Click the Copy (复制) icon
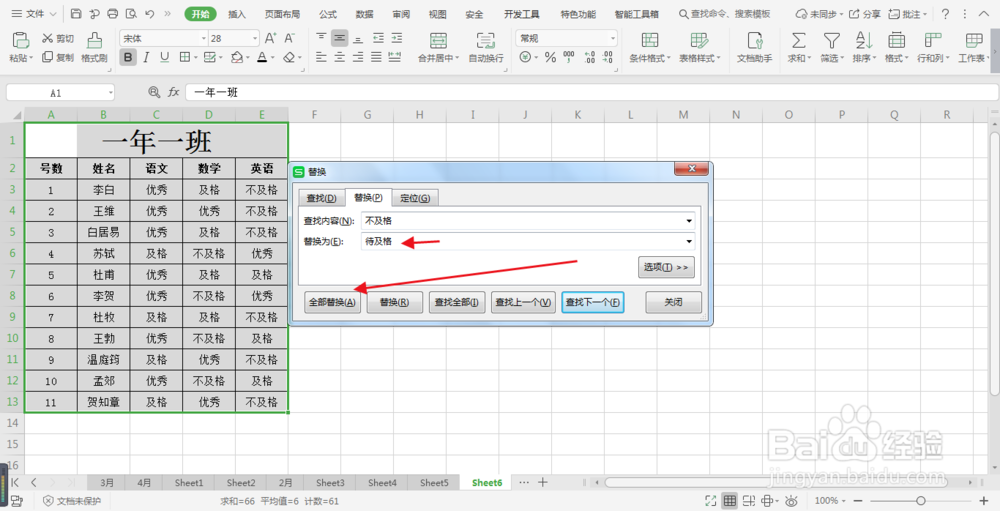Screen dimensions: 1000x511 (47, 57)
